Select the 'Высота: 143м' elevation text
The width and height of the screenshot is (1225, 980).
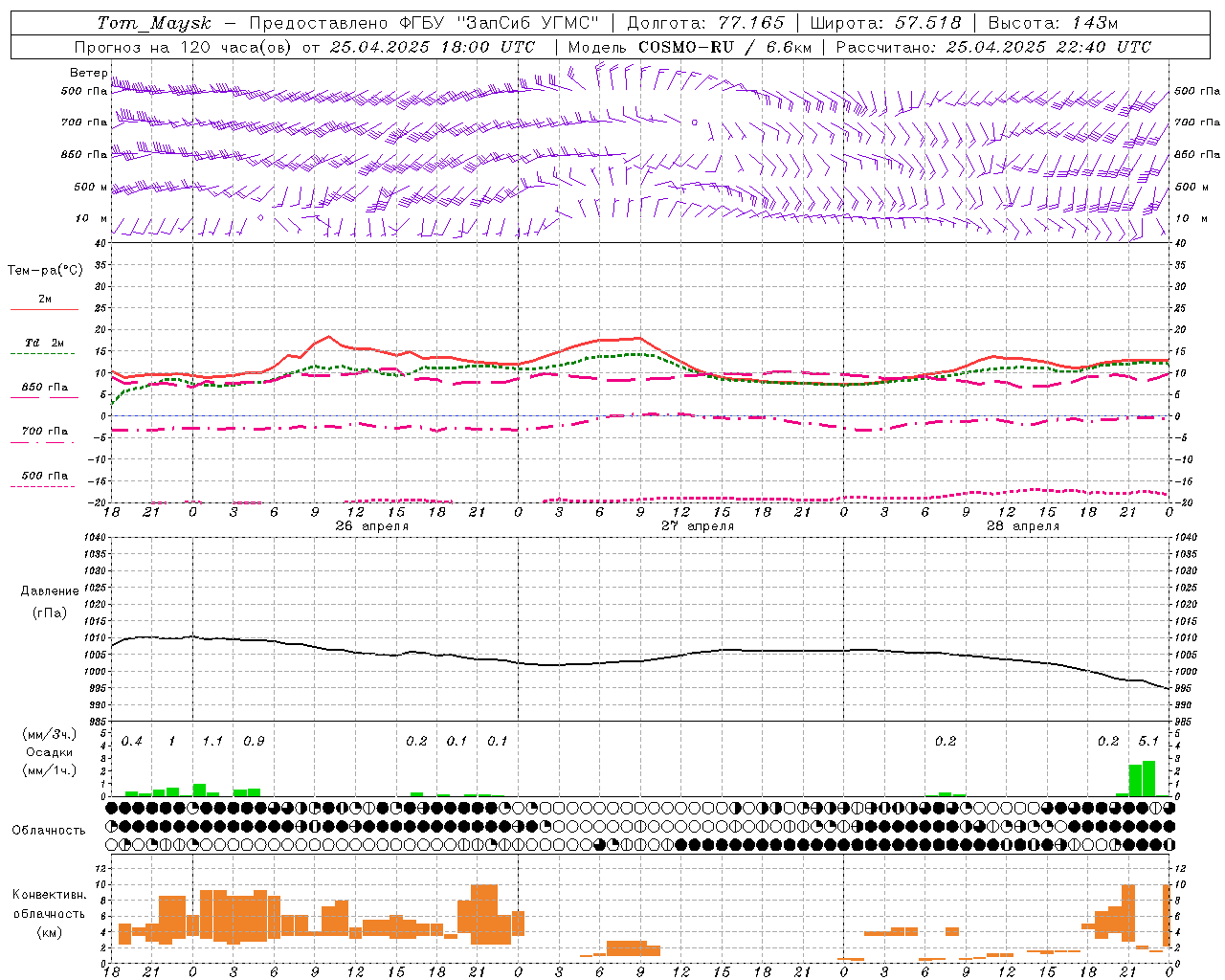click(1053, 23)
